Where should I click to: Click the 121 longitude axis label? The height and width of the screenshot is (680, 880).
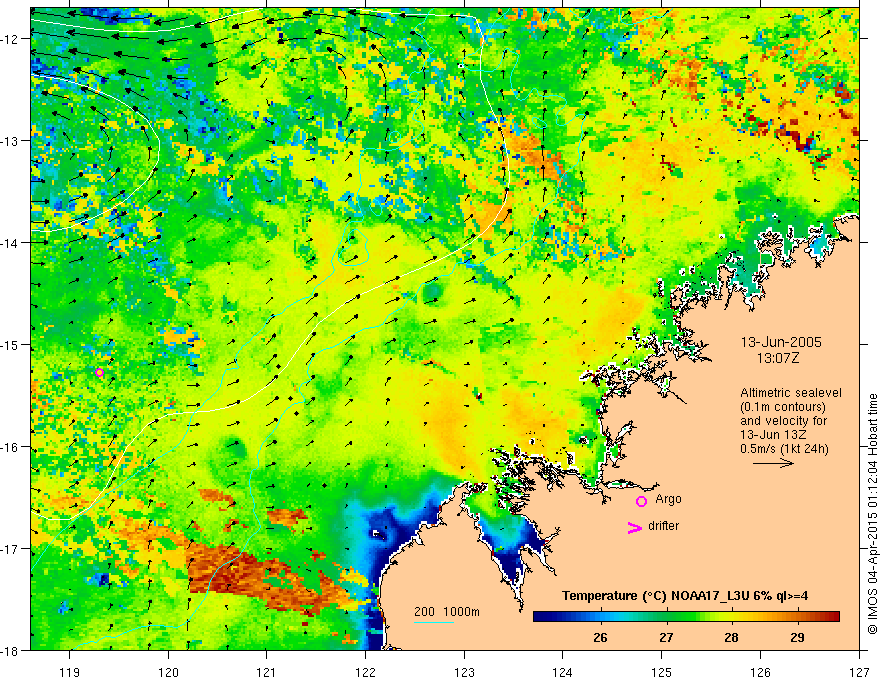(x=267, y=672)
